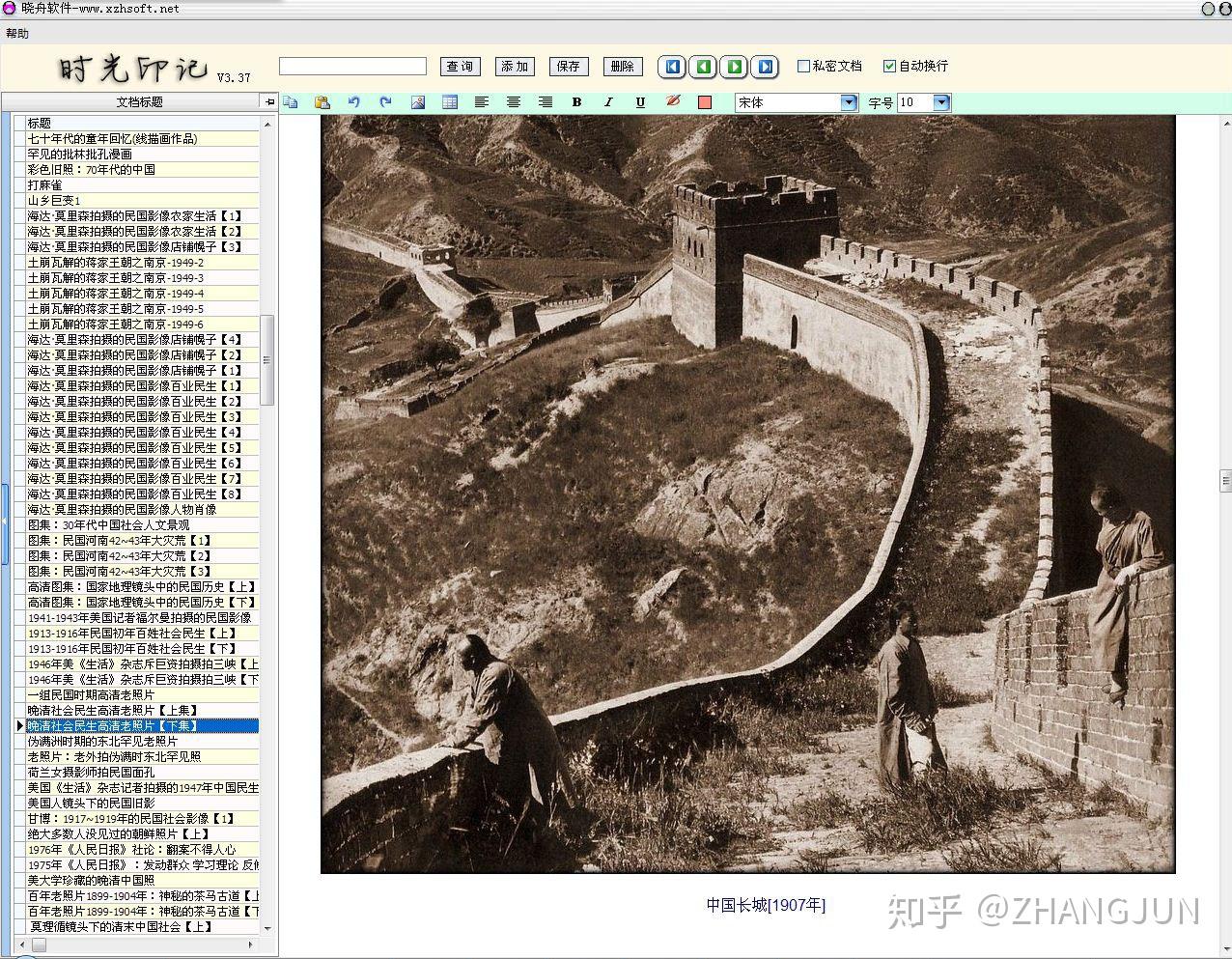The image size is (1232, 959).
Task: Jump to first record with blue arrow
Action: (673, 67)
